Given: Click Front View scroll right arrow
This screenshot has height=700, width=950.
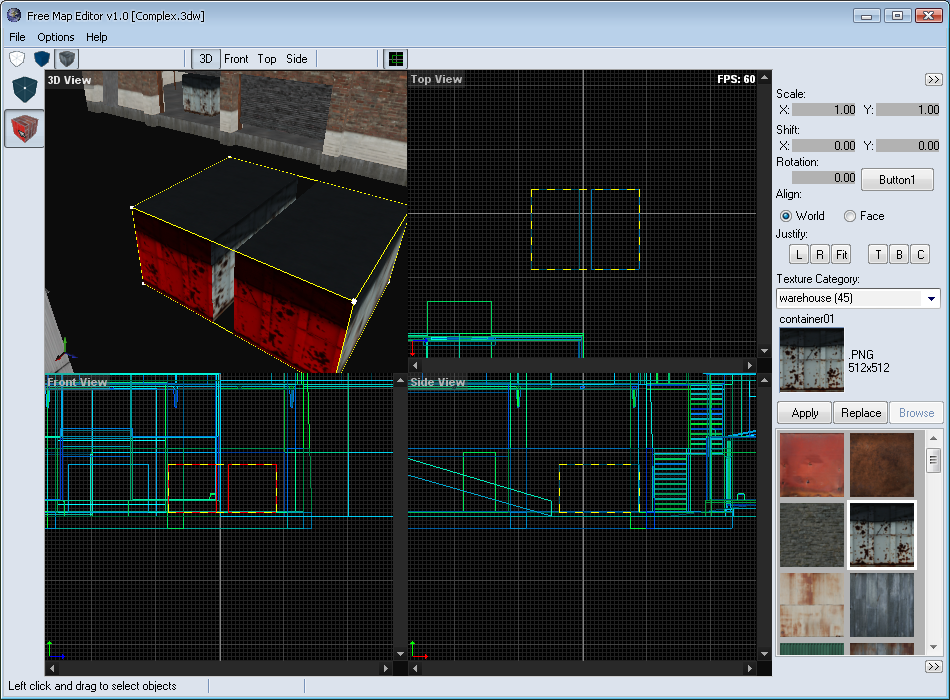Looking at the screenshot, I should [x=386, y=668].
